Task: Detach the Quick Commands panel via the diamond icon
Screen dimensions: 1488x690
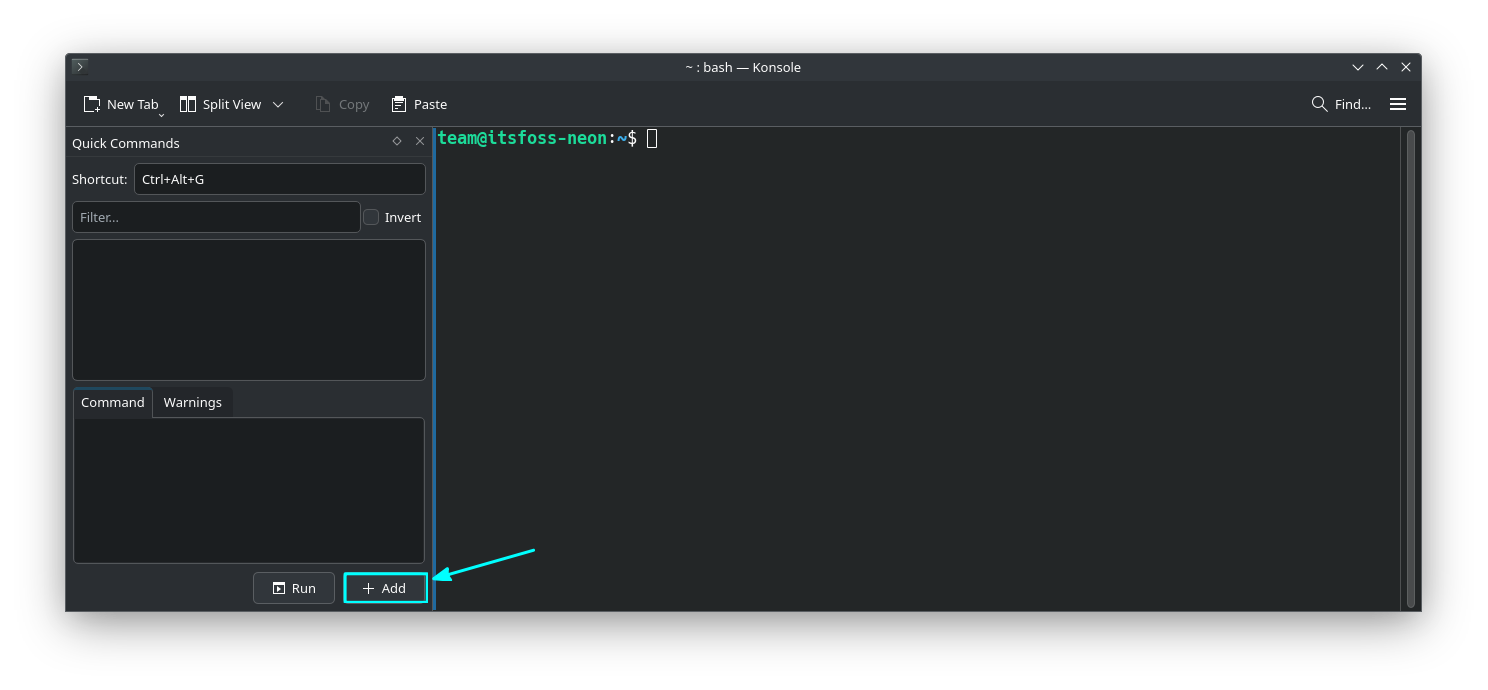Action: point(397,141)
